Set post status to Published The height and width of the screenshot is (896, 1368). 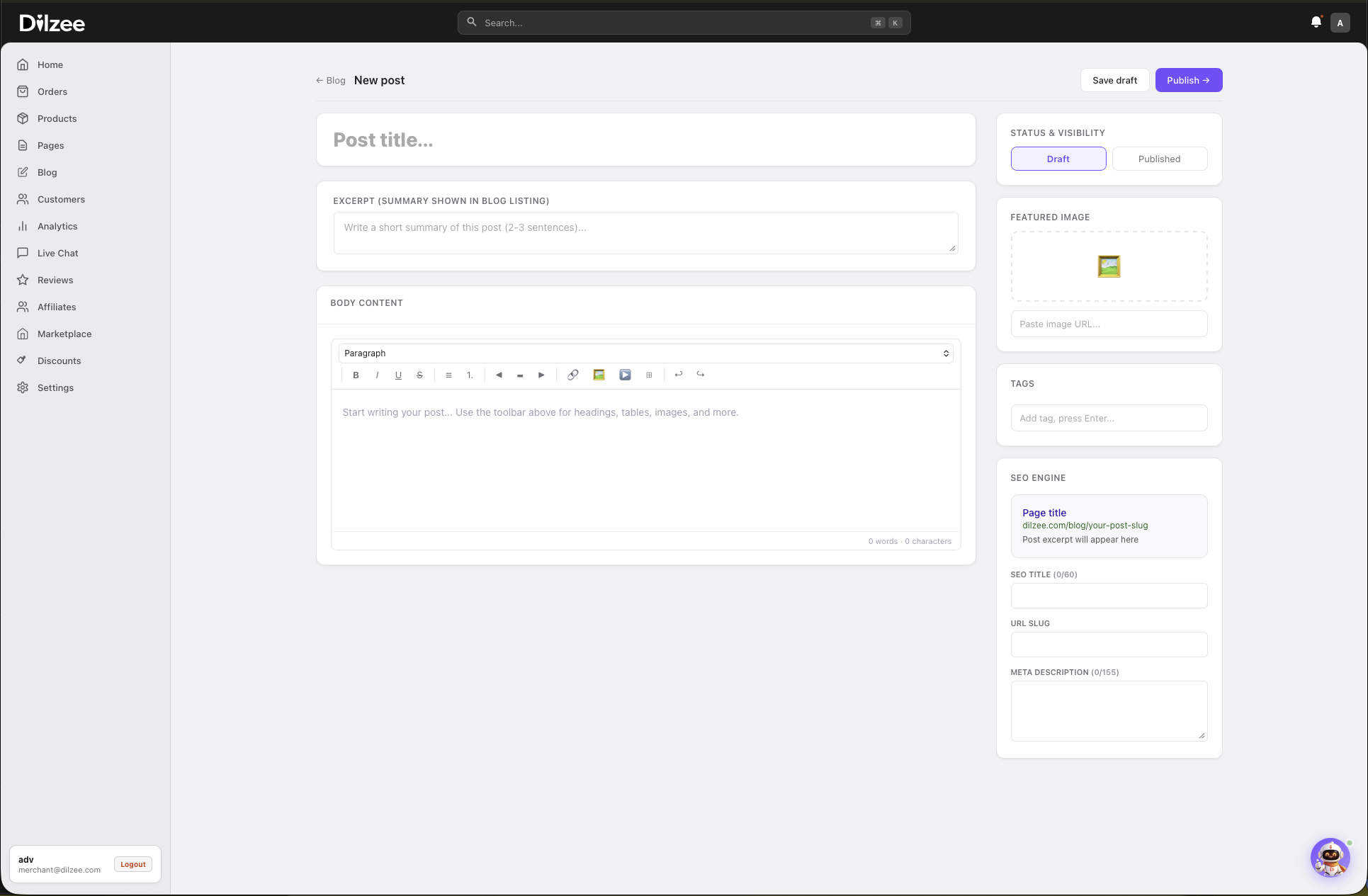pyautogui.click(x=1160, y=159)
